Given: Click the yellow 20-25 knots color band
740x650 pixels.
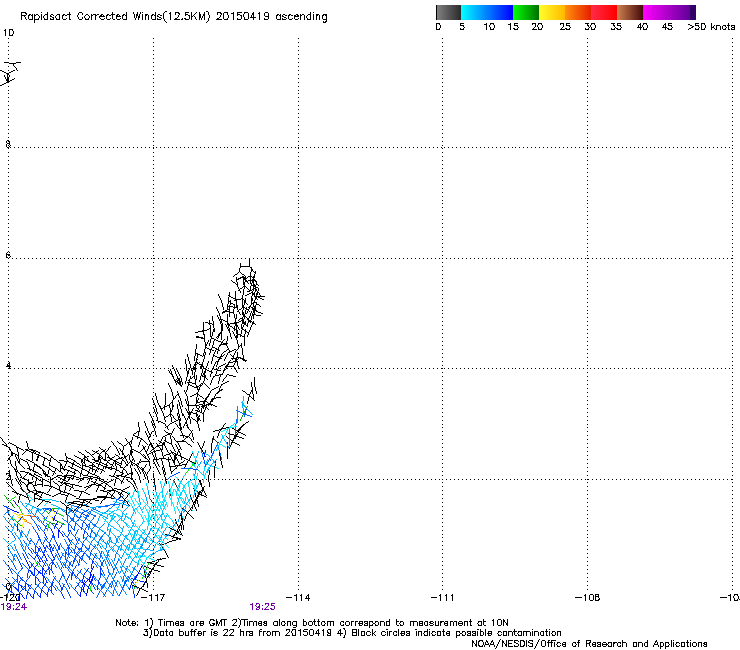Looking at the screenshot, I should tap(552, 12).
